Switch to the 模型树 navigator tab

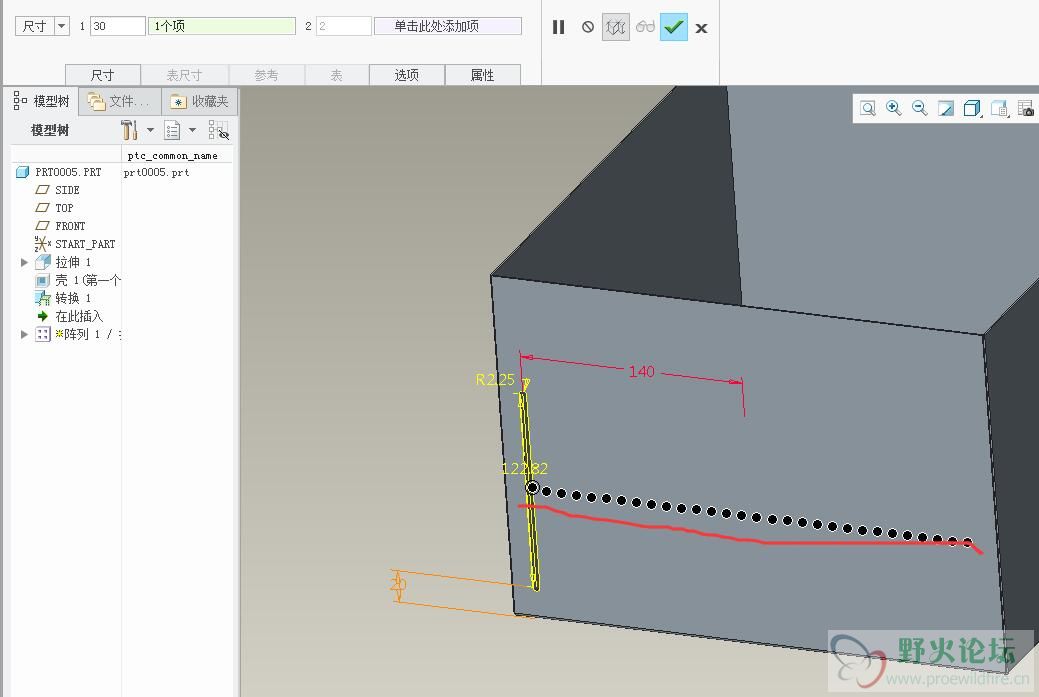42,101
